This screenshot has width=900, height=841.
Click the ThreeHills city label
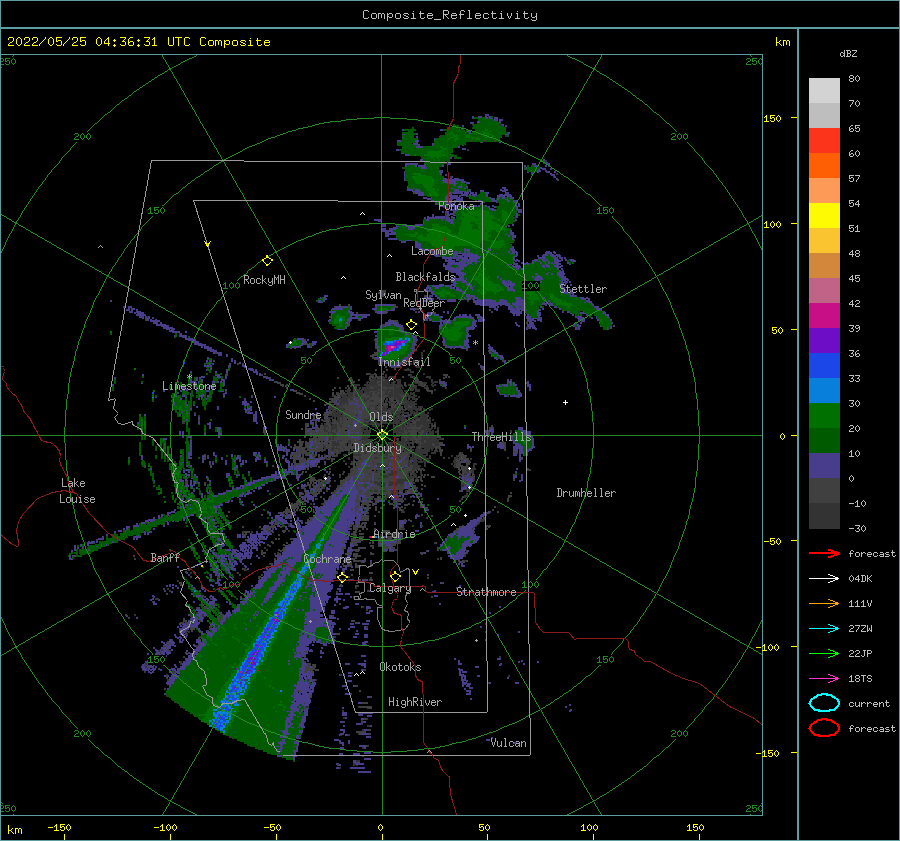502,437
